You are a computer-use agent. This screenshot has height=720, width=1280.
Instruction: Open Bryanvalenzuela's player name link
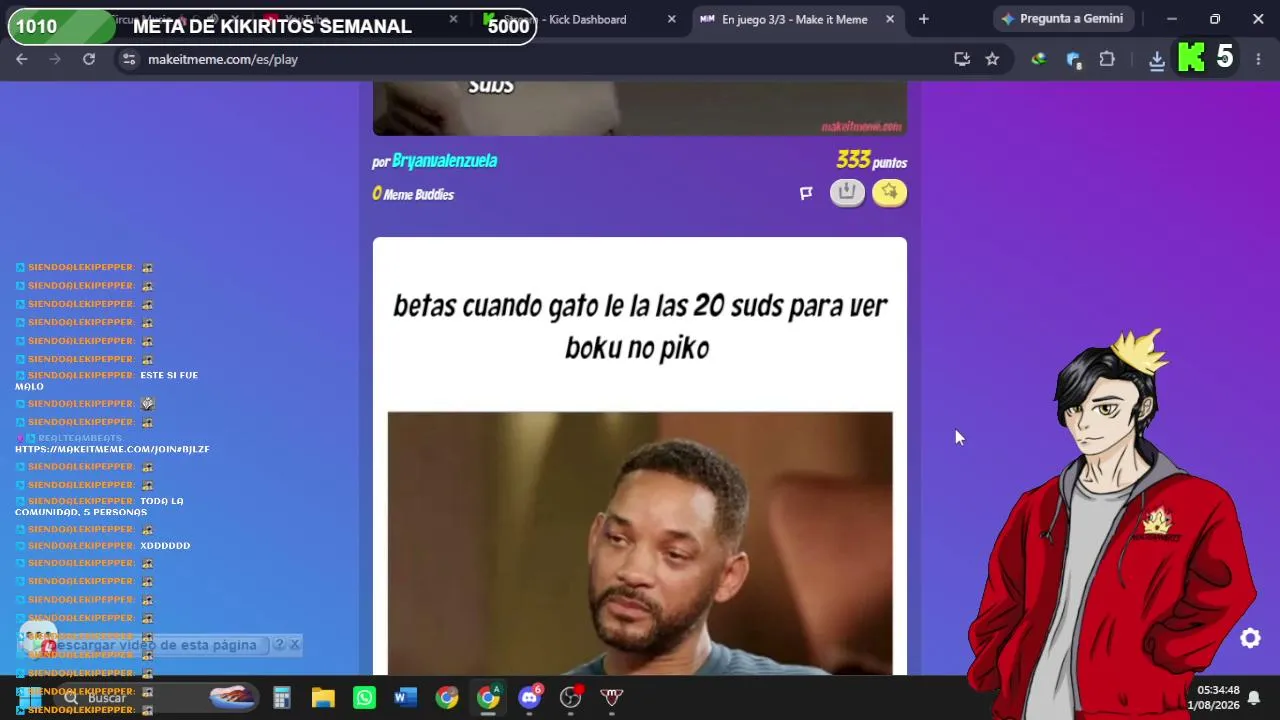coord(444,161)
